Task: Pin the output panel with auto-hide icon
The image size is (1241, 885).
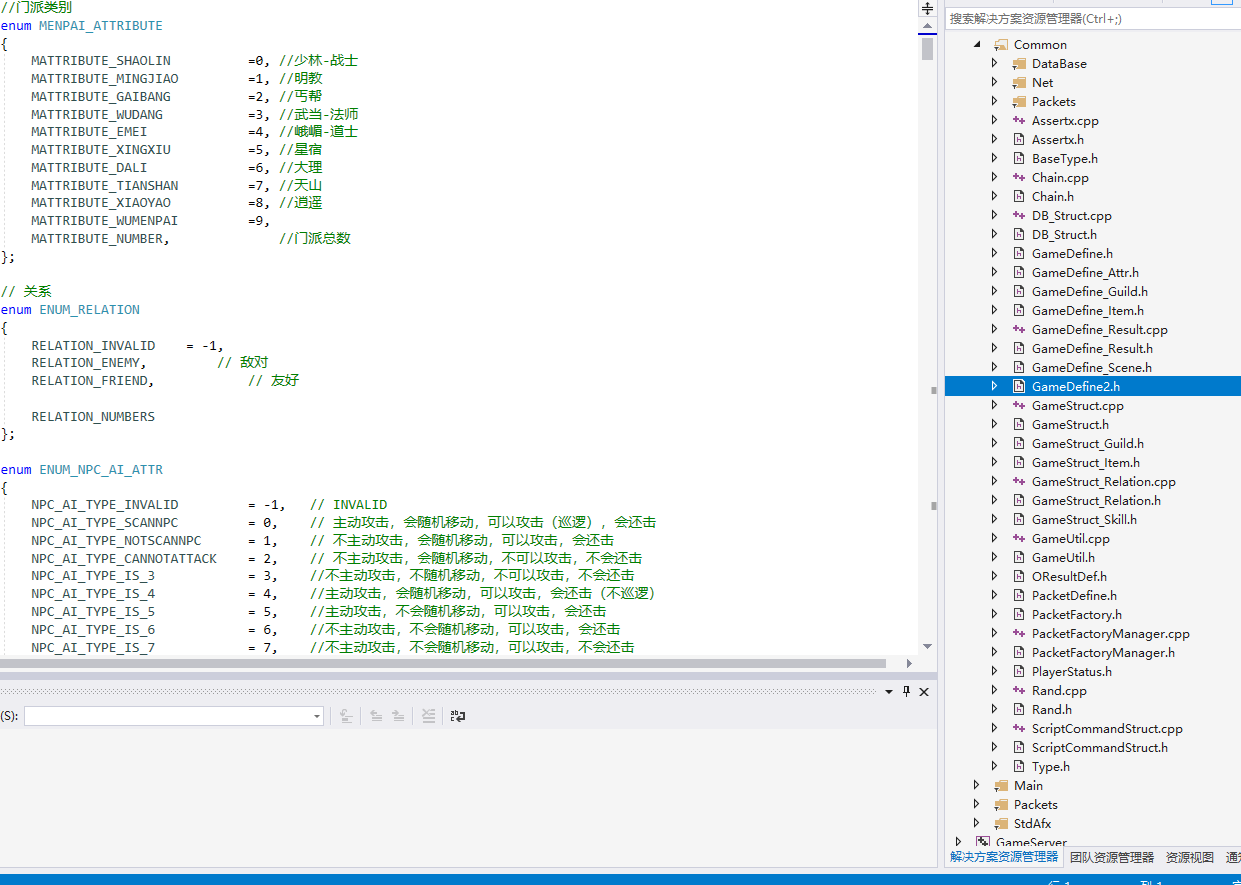Action: [907, 692]
